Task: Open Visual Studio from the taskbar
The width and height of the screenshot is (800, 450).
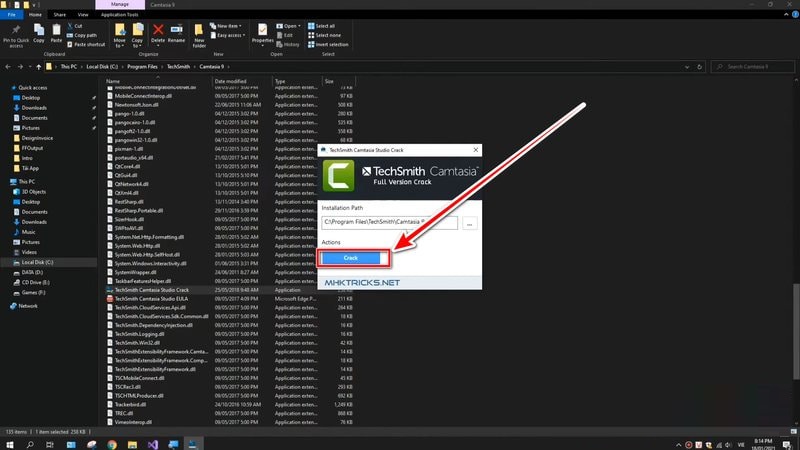Action: tap(153, 444)
